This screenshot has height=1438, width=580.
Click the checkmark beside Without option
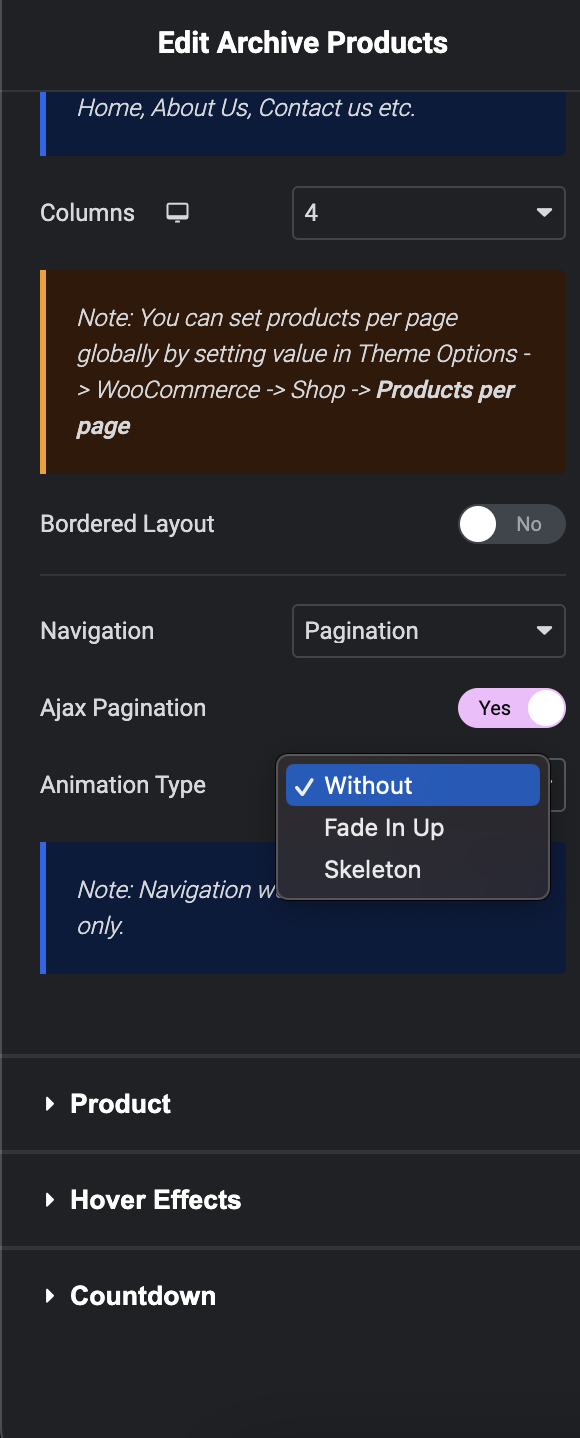pos(305,786)
